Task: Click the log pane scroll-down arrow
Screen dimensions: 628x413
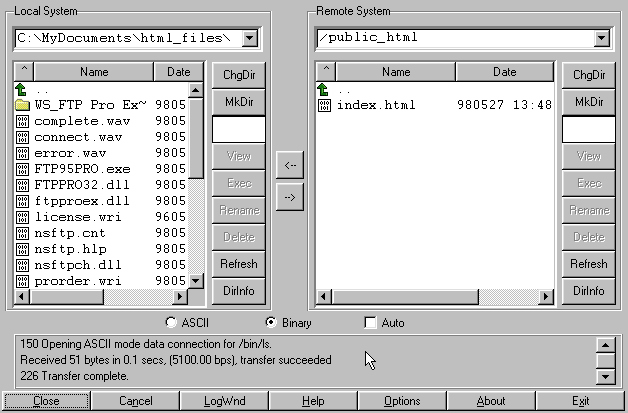Action: [606, 377]
